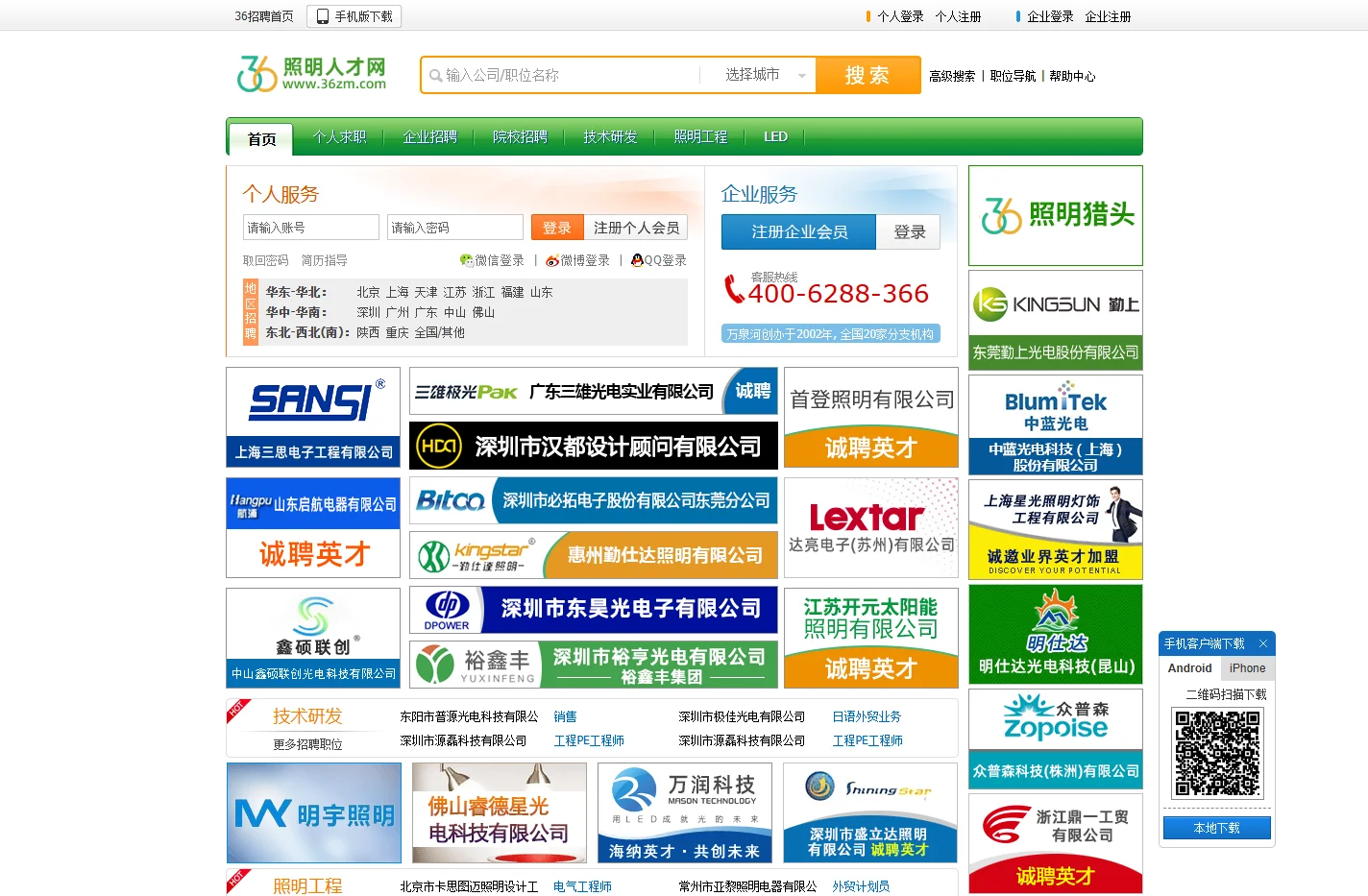The height and width of the screenshot is (896, 1368).
Task: Click the orange 登录 button under 个人服务
Action: 556,228
